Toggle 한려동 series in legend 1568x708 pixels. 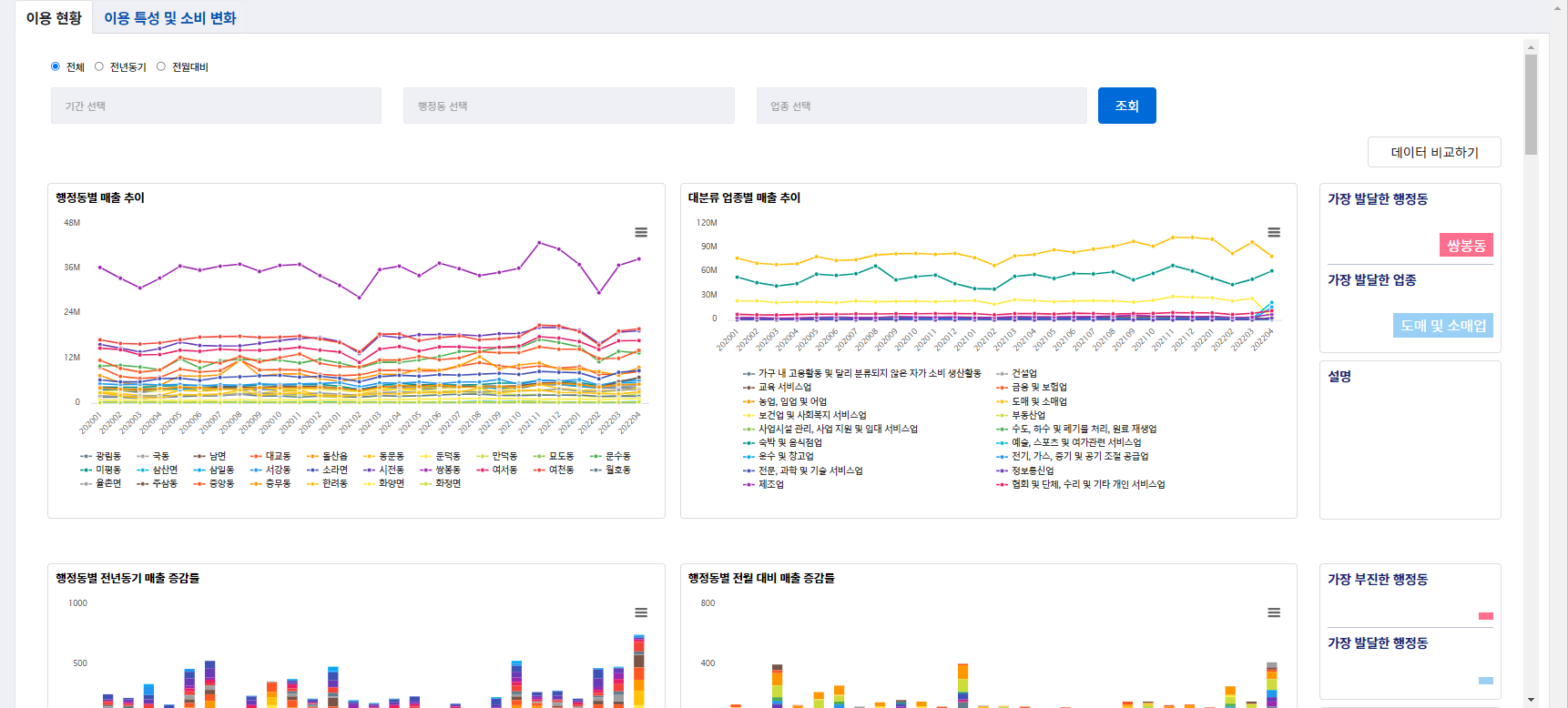327,483
